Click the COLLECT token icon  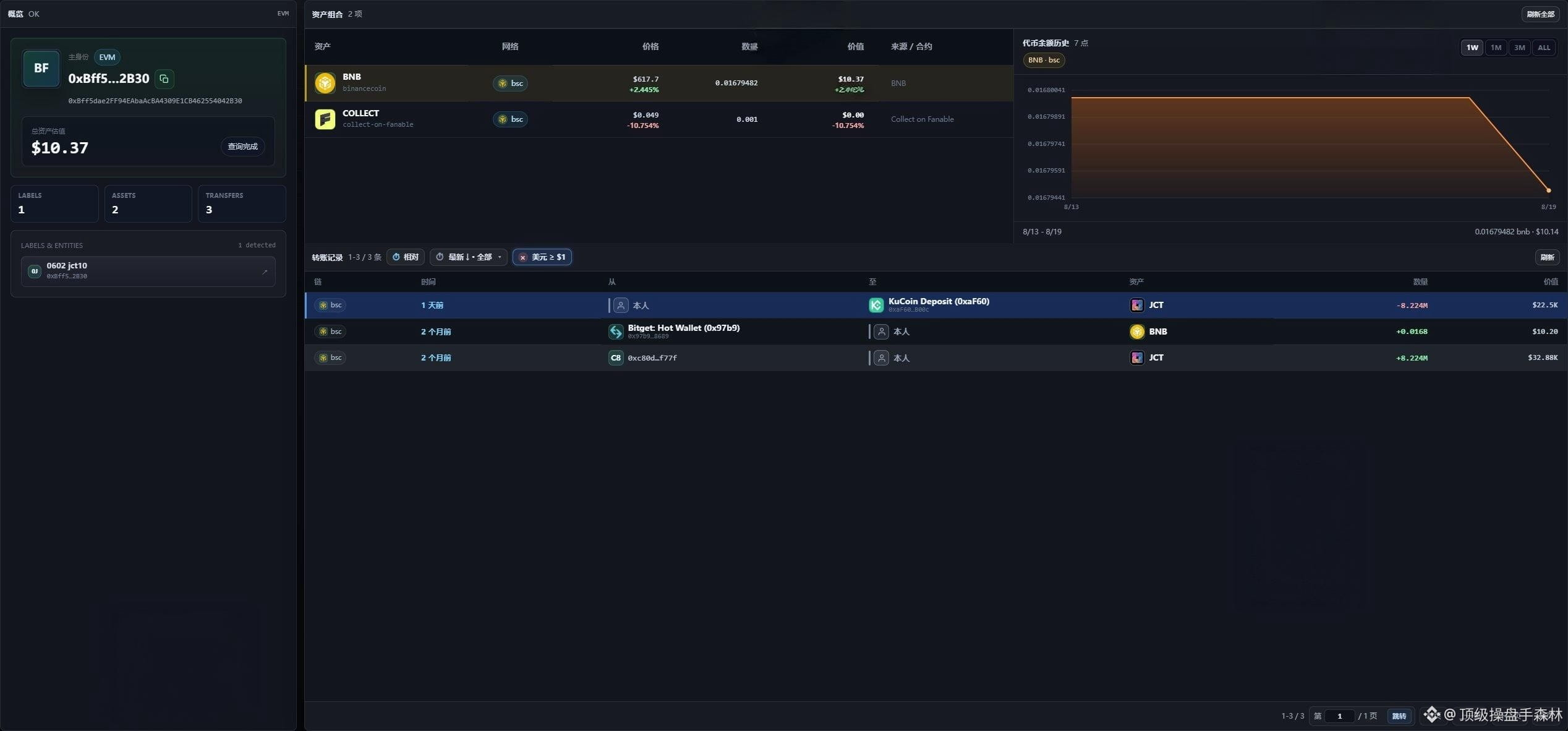click(325, 119)
